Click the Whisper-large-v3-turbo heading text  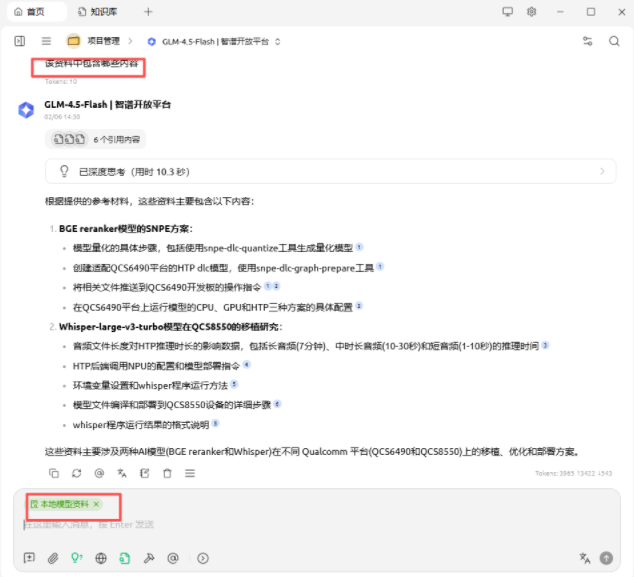click(x=171, y=327)
